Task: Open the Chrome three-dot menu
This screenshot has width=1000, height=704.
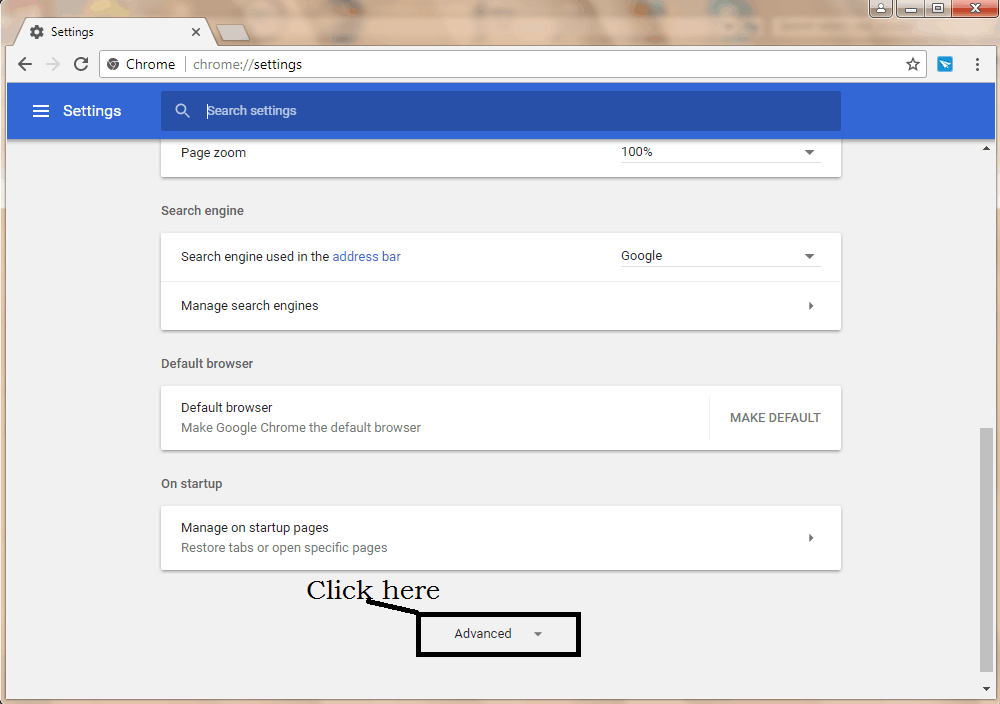Action: [x=977, y=64]
